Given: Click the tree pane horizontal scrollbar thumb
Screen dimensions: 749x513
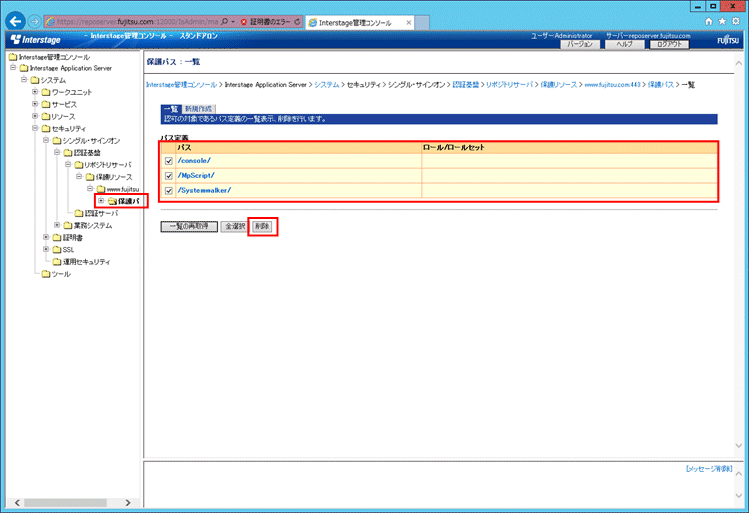Looking at the screenshot, I should tap(65, 502).
